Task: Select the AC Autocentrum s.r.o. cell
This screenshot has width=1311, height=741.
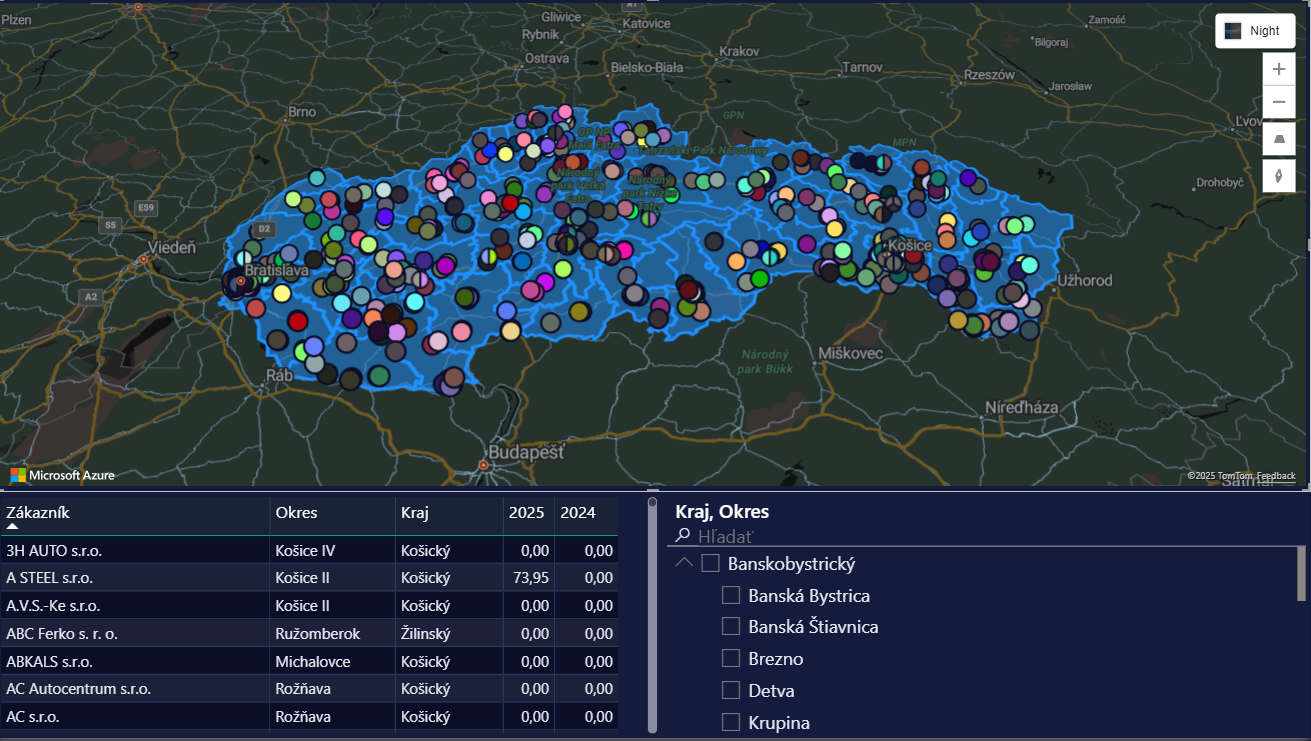Action: coord(134,689)
